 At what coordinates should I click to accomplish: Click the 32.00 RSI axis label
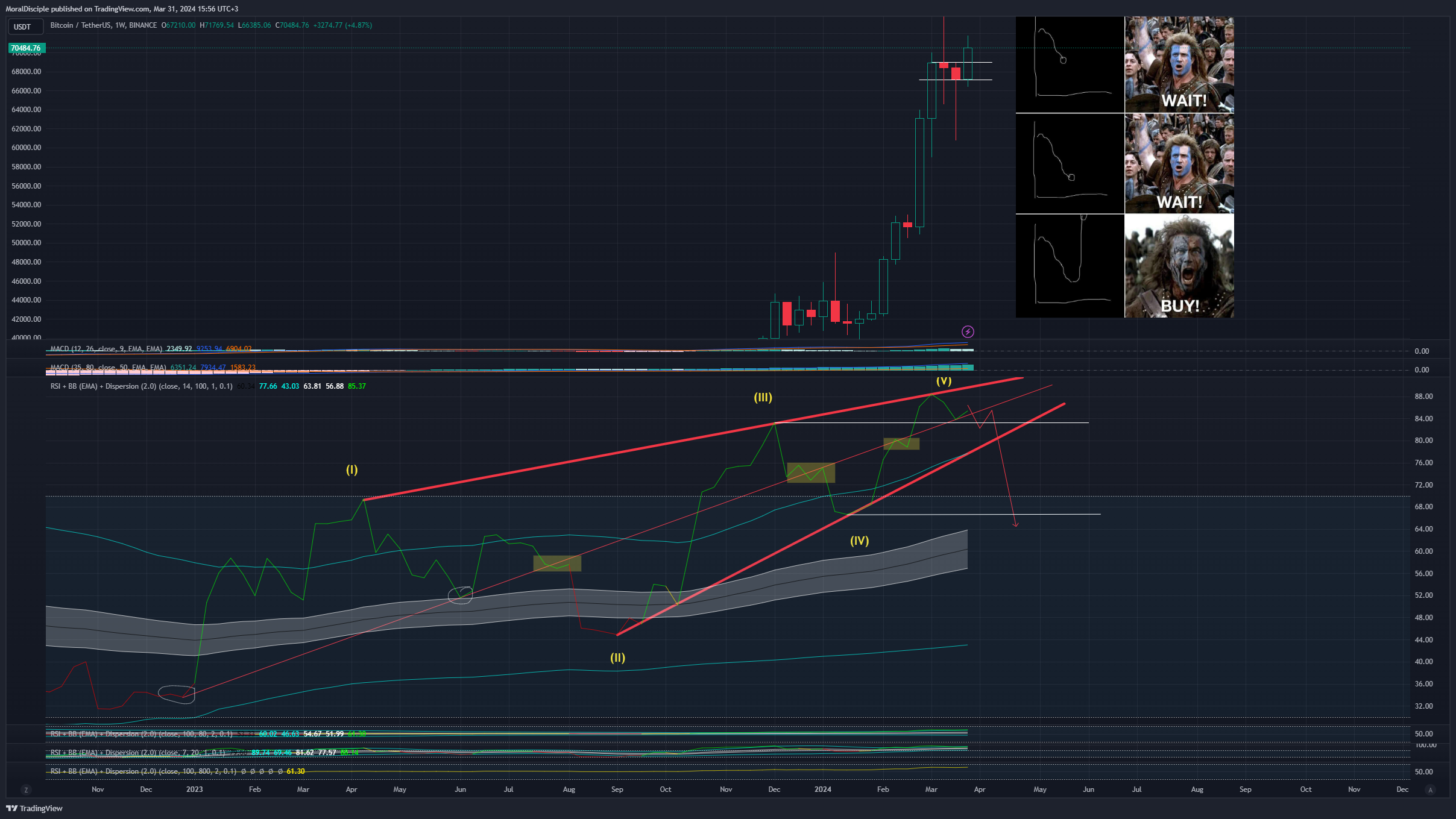(1423, 706)
